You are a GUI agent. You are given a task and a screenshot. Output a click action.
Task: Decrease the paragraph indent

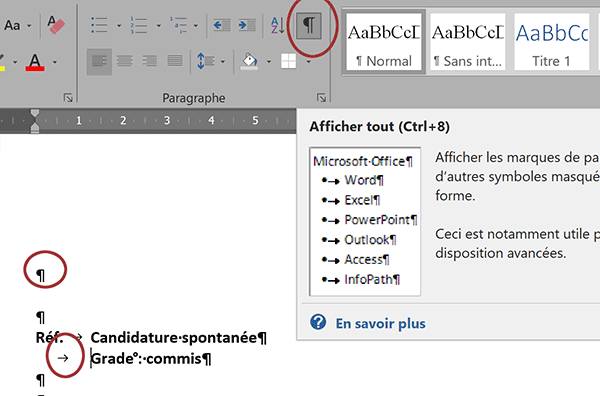pos(222,26)
